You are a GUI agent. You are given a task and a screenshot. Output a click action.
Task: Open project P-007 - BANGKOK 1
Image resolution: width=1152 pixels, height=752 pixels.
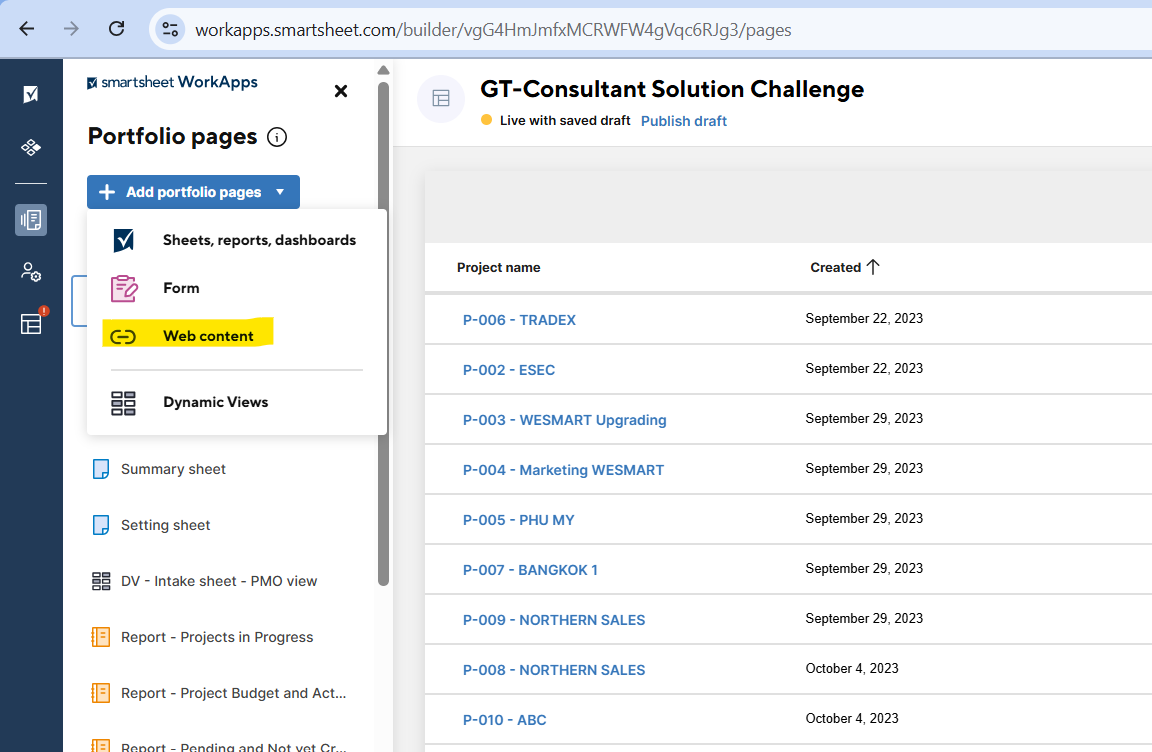[x=530, y=570]
